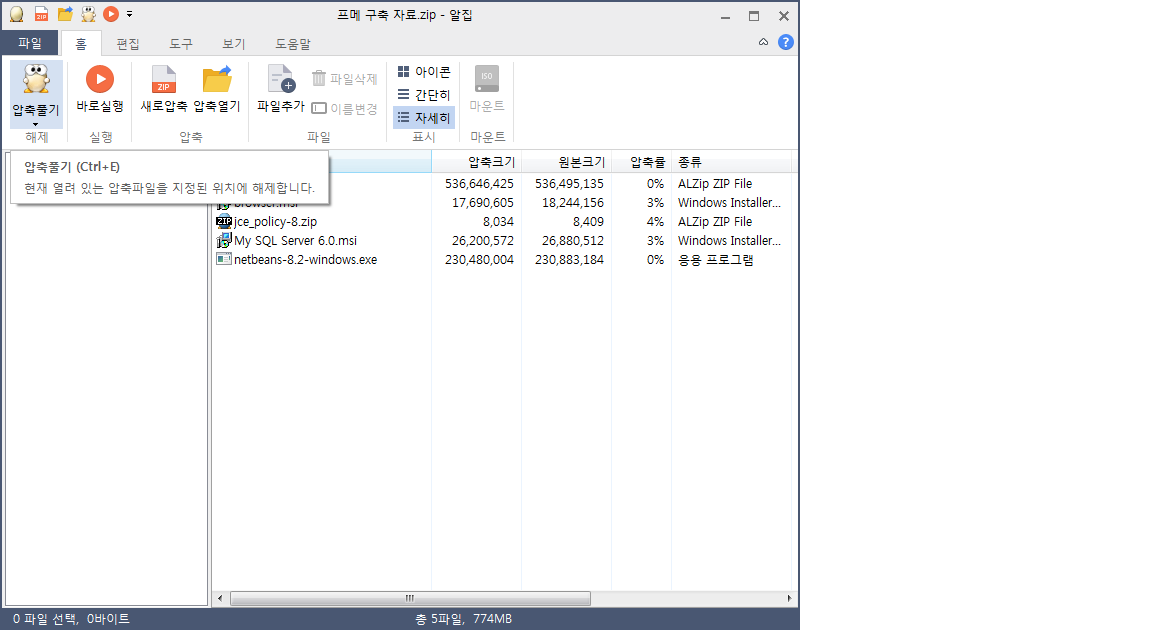Switch file list to 자세히 view
This screenshot has width=1152, height=630.
[424, 117]
